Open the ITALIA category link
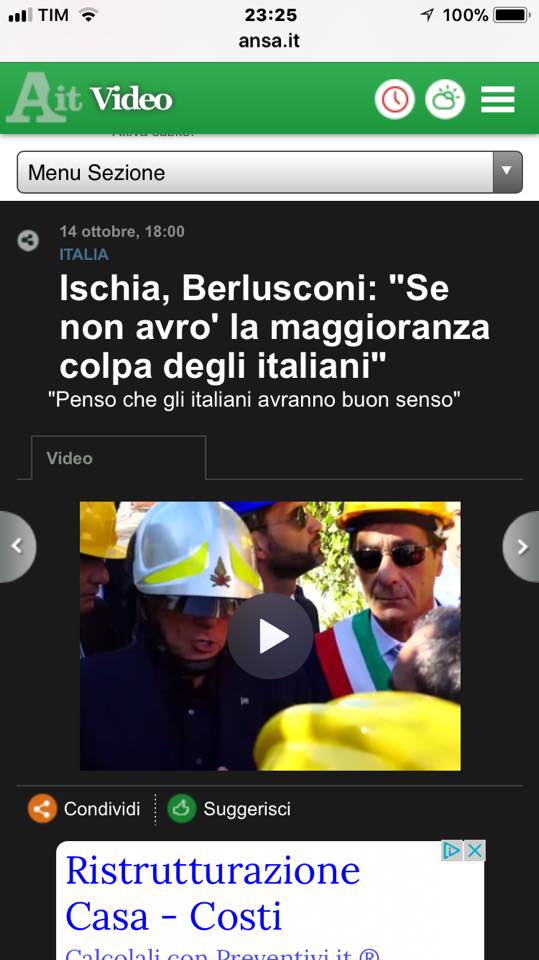Screen dimensions: 539x960 tap(84, 254)
